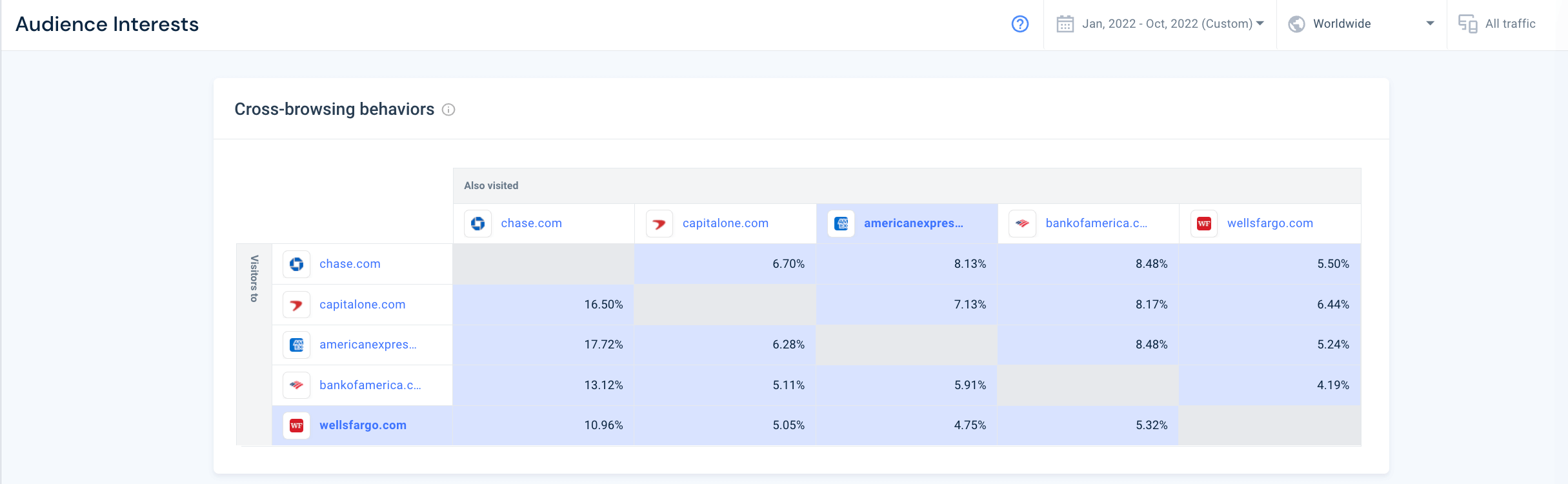Open americanexpres… link in the row list
Viewport: 1568px width, 484px height.
tap(368, 345)
